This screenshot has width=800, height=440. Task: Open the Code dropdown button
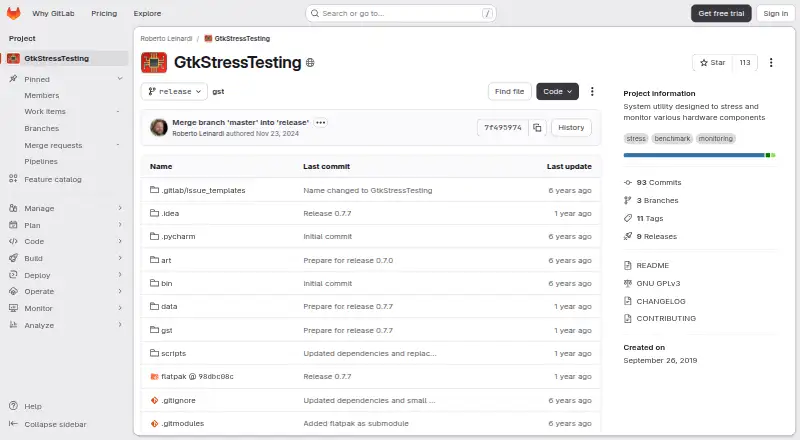tap(557, 91)
